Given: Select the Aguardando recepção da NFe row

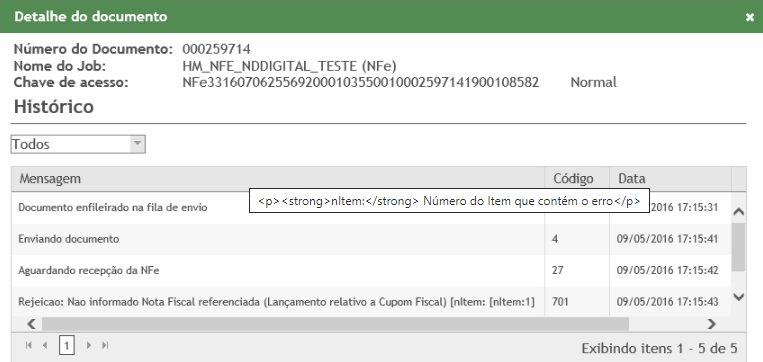Looking at the screenshot, I should tap(371, 271).
